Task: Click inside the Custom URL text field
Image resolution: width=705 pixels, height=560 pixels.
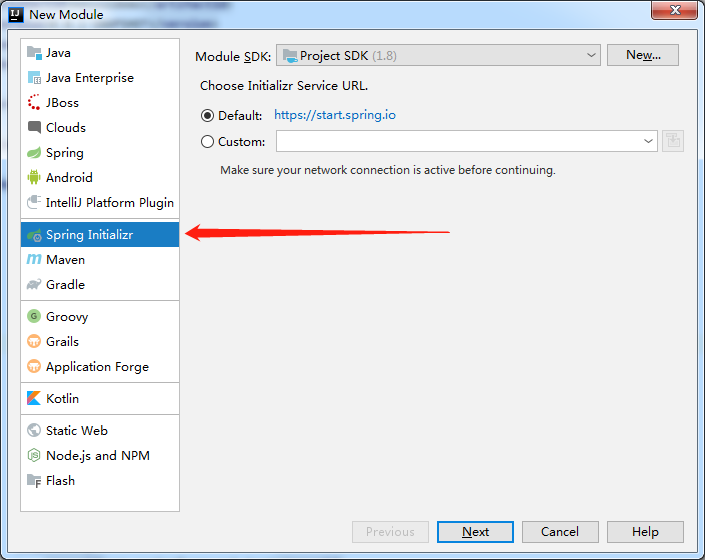Action: 458,141
